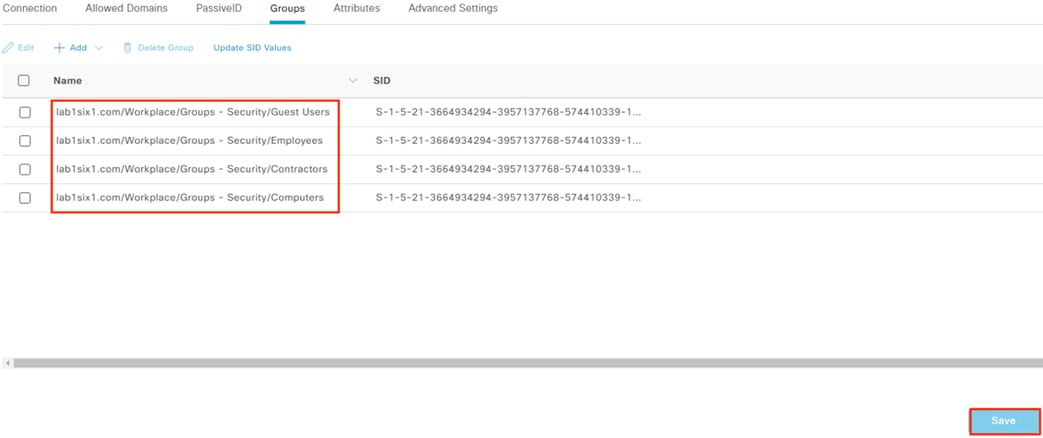Select the Guest Users group name
The width and height of the screenshot is (1043, 438).
(x=193, y=112)
